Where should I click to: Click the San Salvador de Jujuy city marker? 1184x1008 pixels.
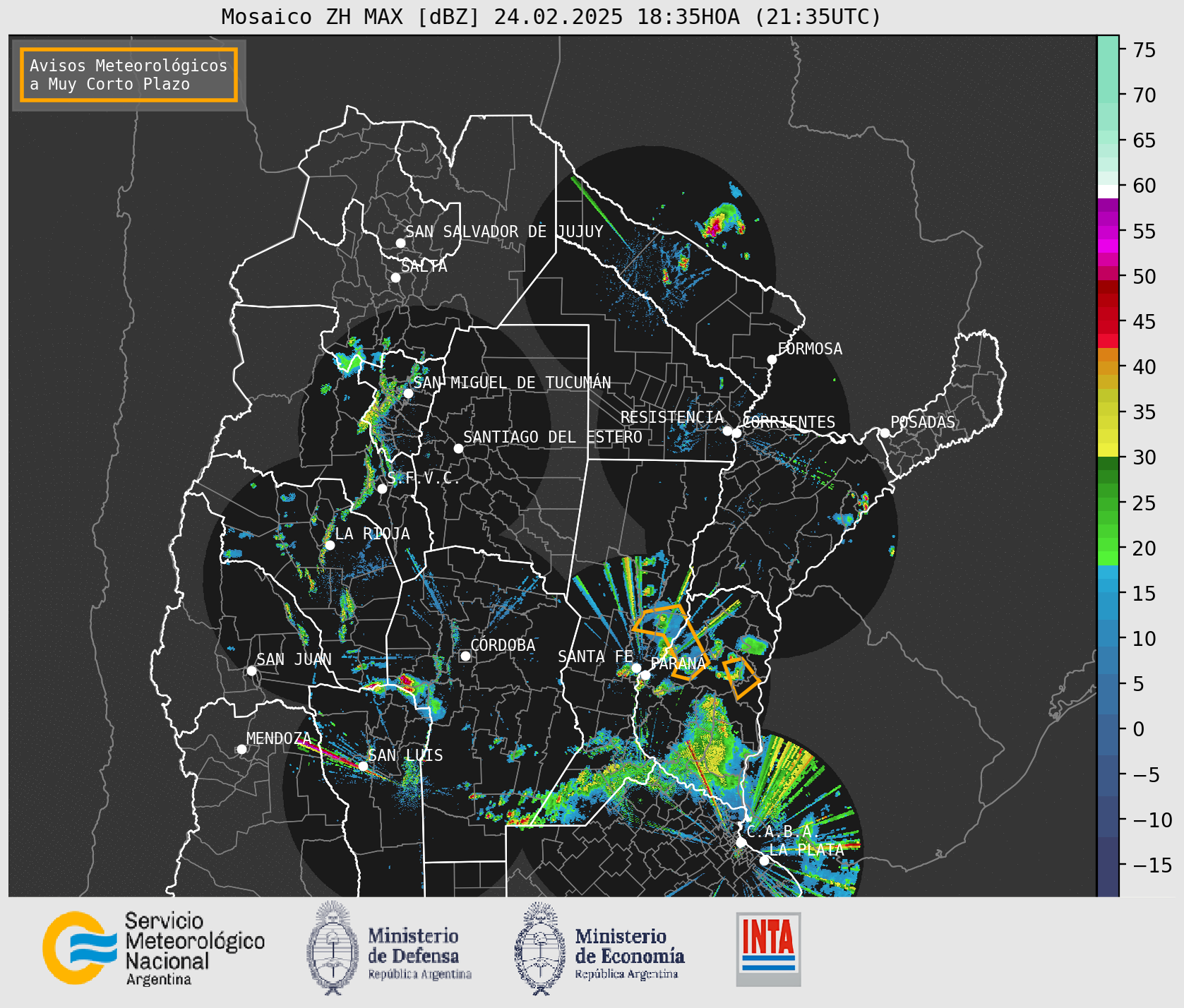(x=400, y=243)
